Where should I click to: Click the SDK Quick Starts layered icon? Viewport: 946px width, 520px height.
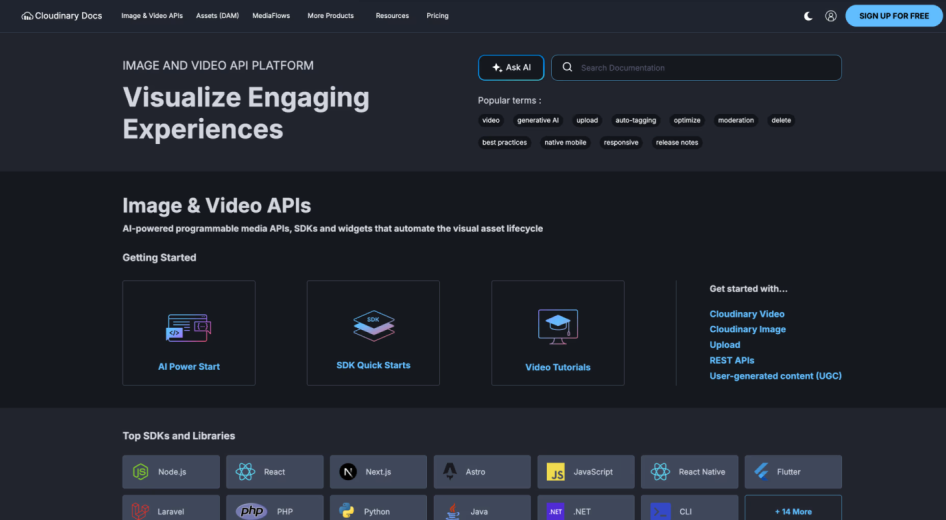coord(373,326)
